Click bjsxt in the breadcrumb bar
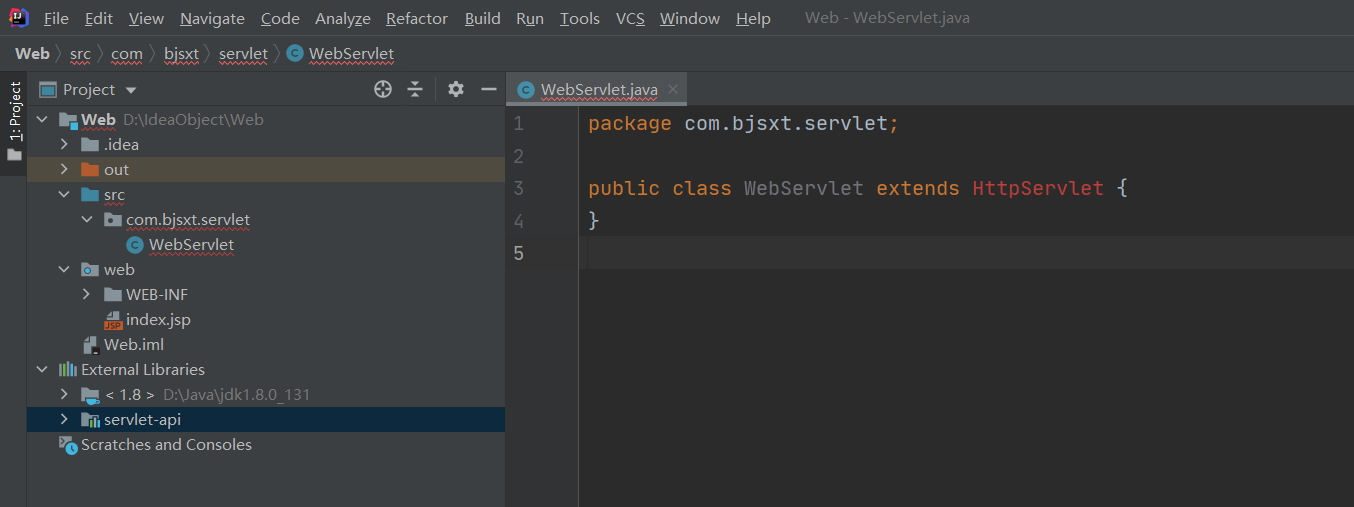The width and height of the screenshot is (1354, 507). click(181, 53)
